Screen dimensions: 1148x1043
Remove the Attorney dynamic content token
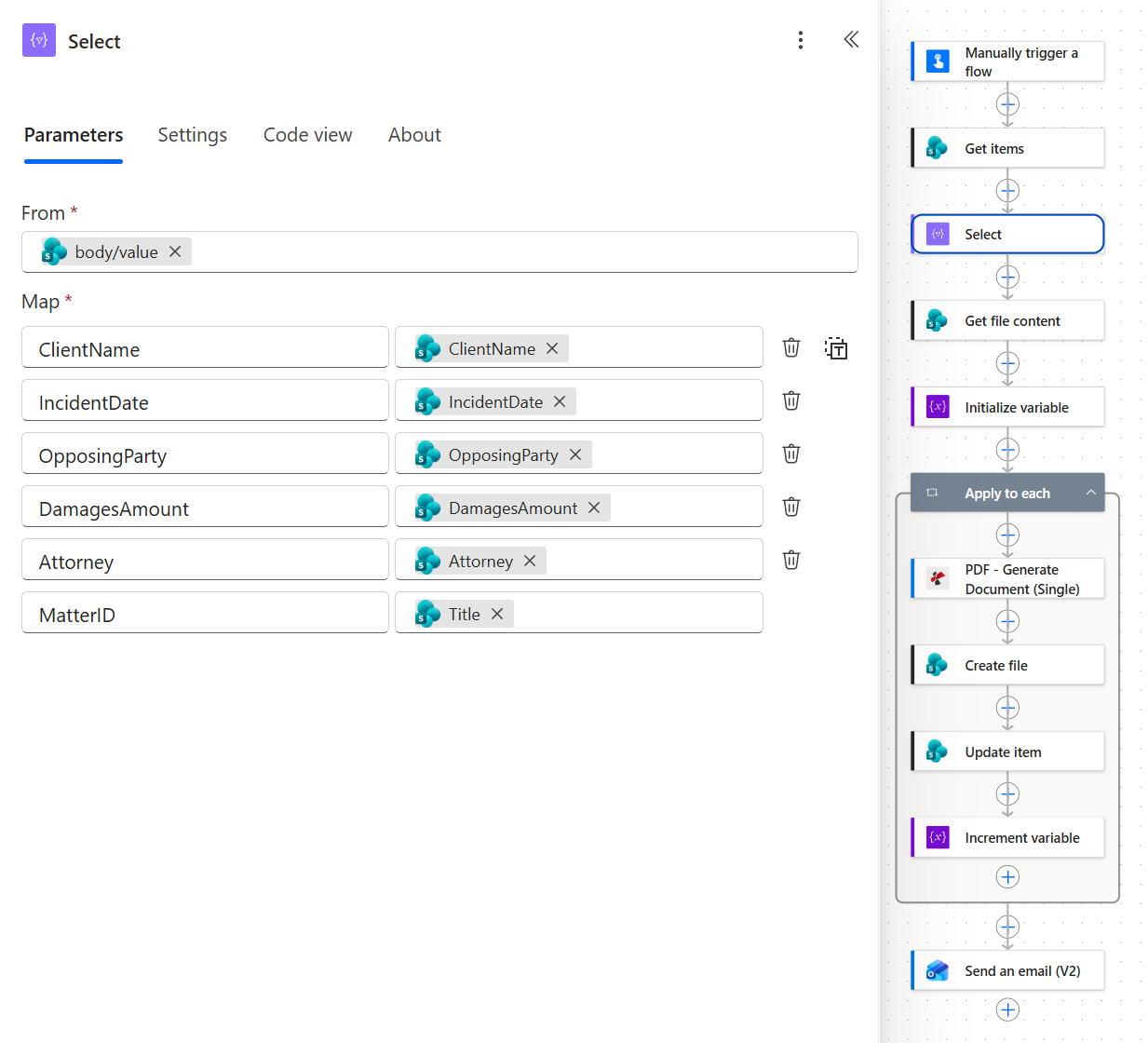[x=530, y=561]
